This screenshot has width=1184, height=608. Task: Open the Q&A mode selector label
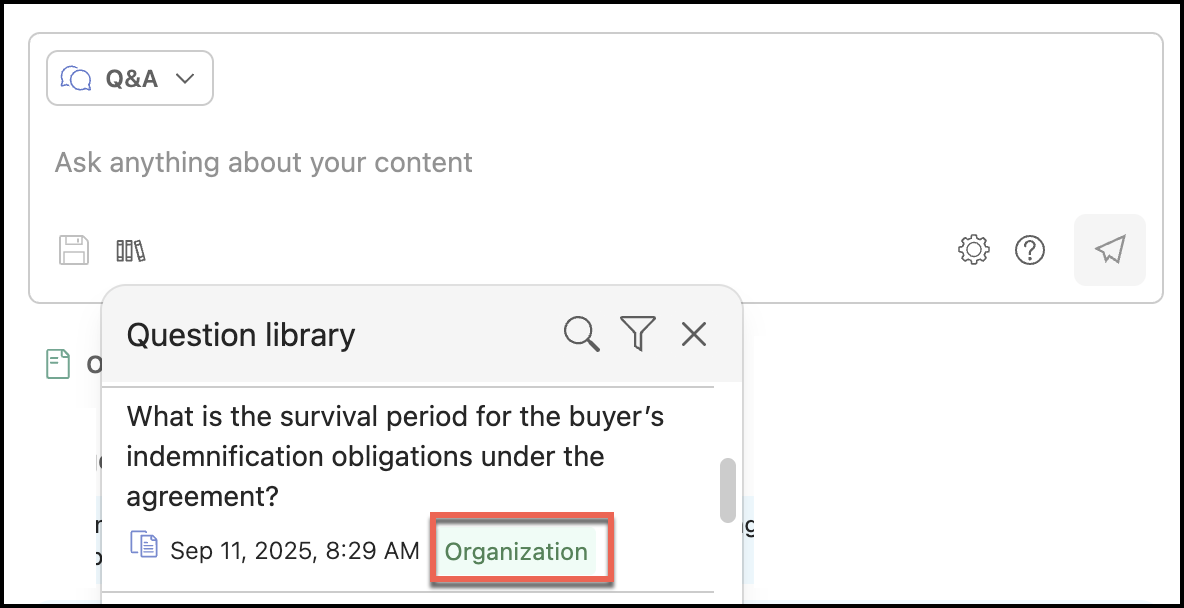pyautogui.click(x=132, y=78)
